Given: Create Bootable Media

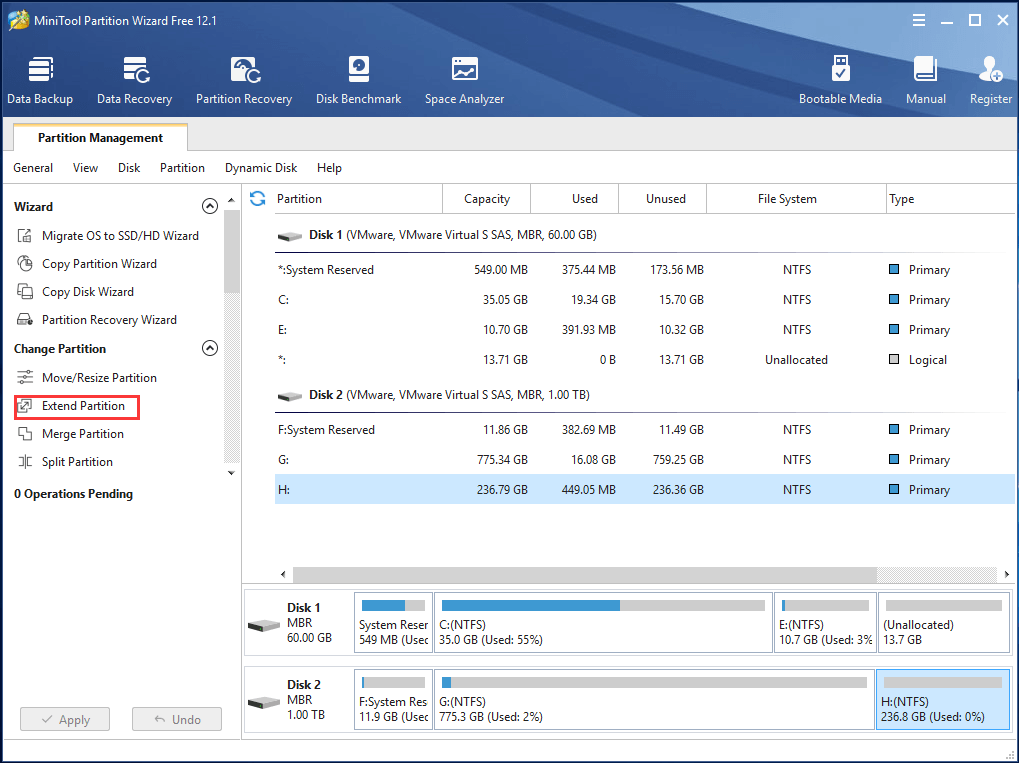Looking at the screenshot, I should [x=840, y=80].
